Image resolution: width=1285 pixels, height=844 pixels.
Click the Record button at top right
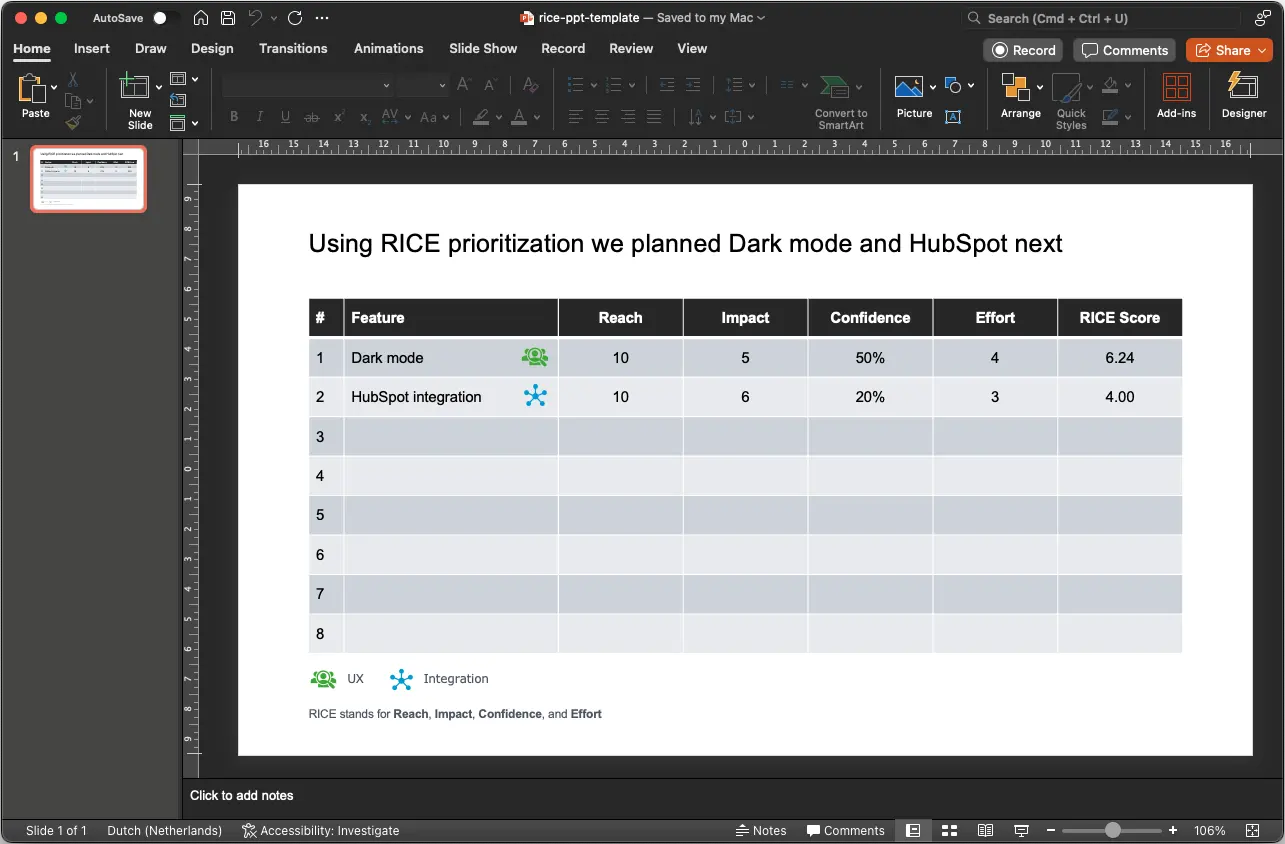(x=1024, y=50)
